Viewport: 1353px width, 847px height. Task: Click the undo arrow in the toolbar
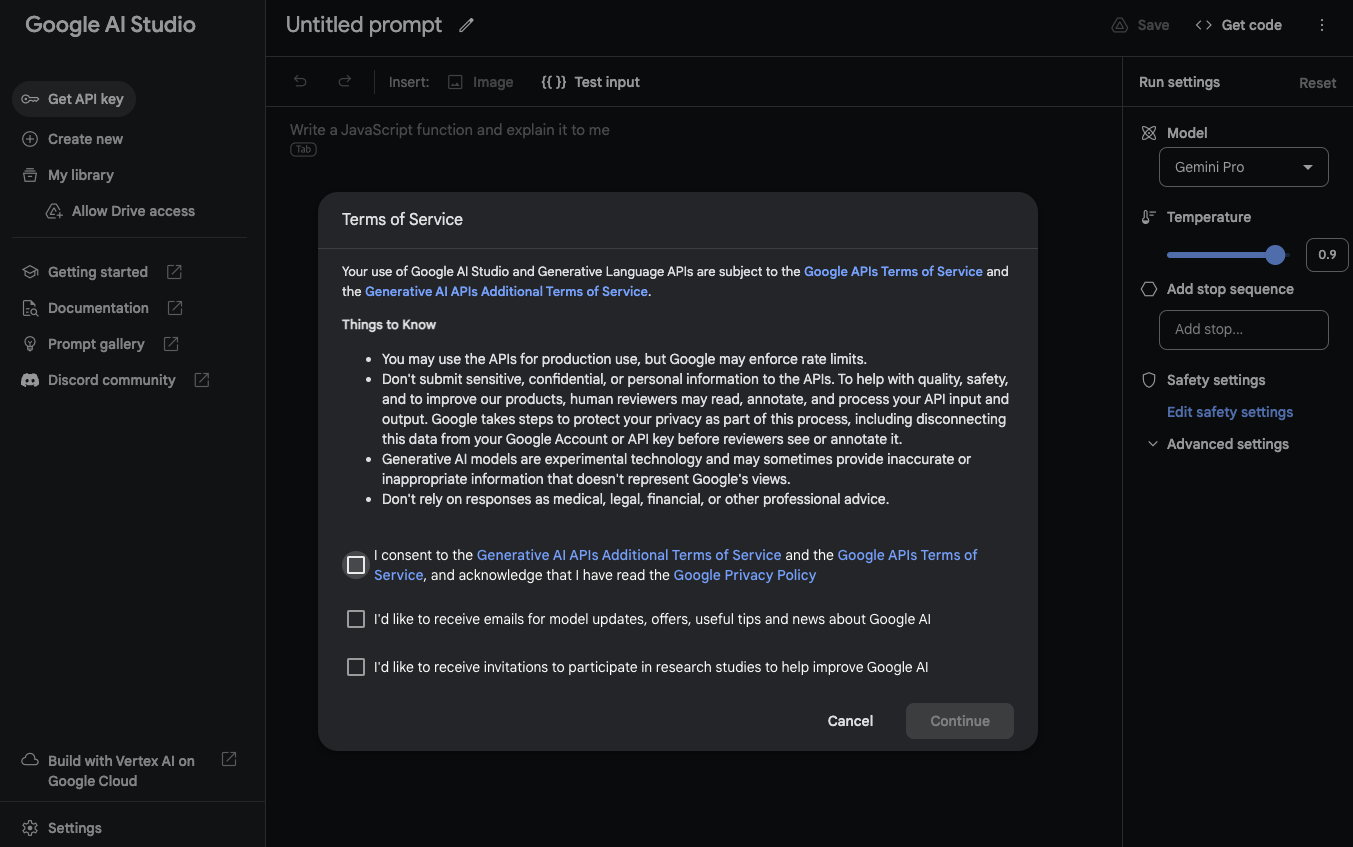coord(300,82)
